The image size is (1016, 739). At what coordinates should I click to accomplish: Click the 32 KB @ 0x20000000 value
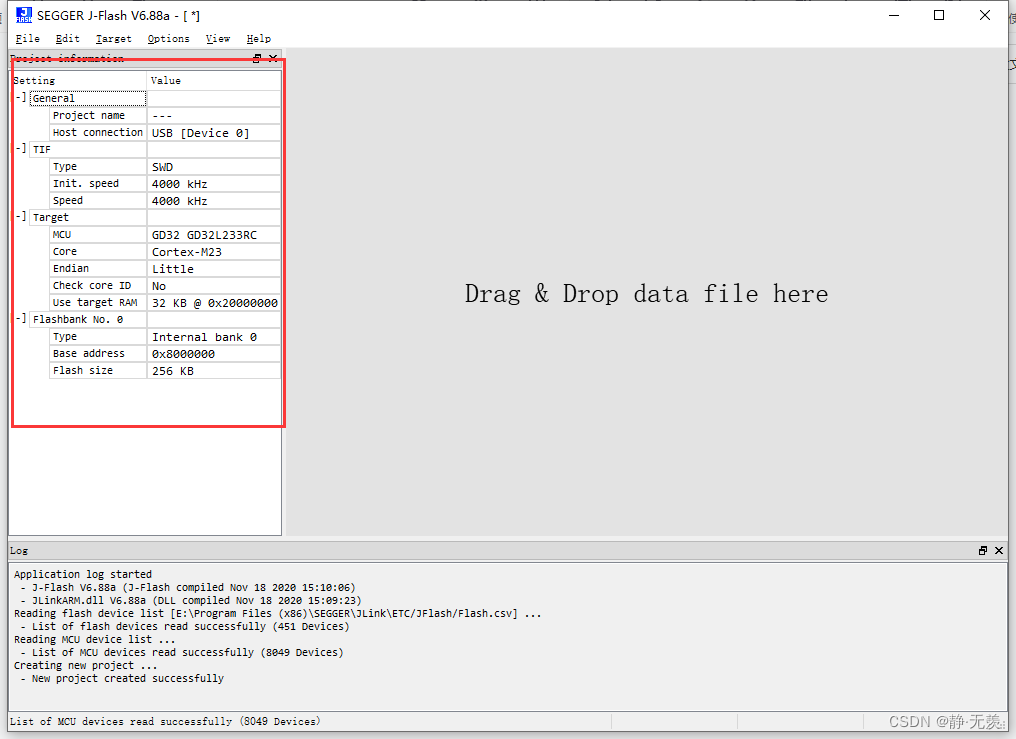point(214,302)
